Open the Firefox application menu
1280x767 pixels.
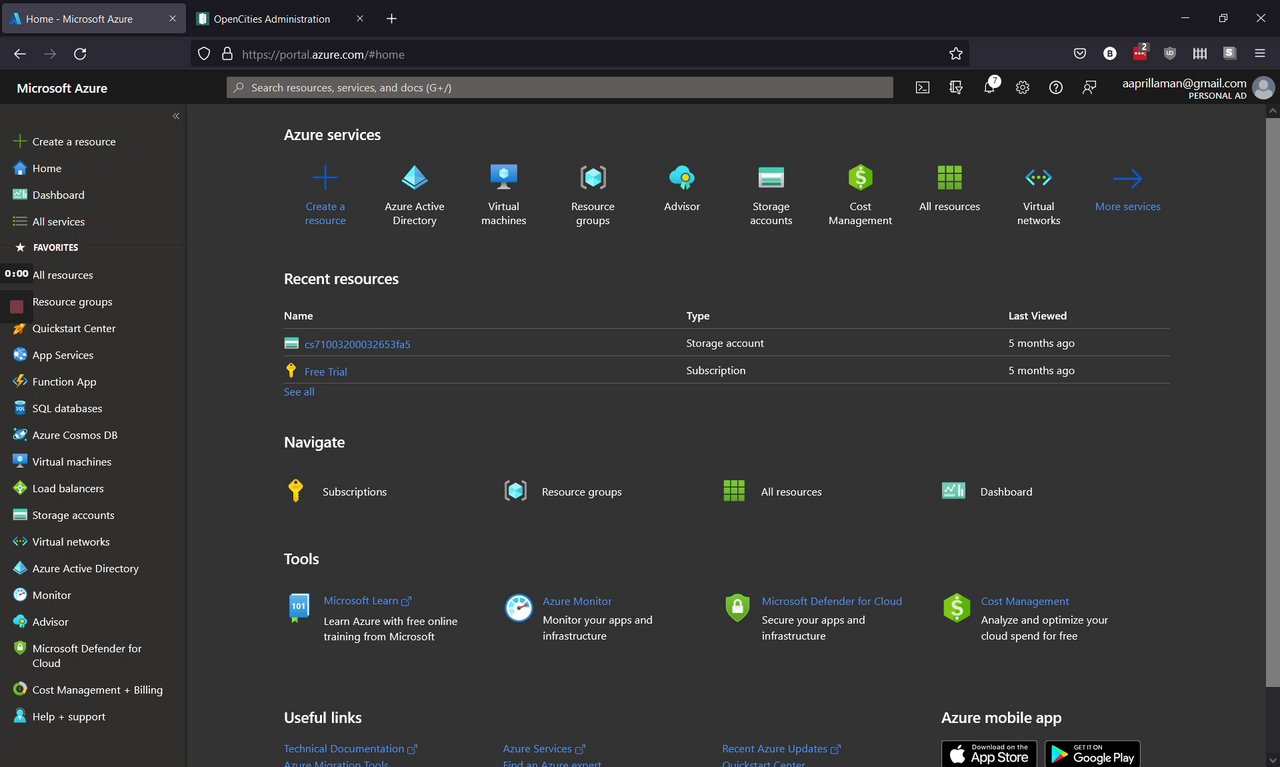[1260, 54]
